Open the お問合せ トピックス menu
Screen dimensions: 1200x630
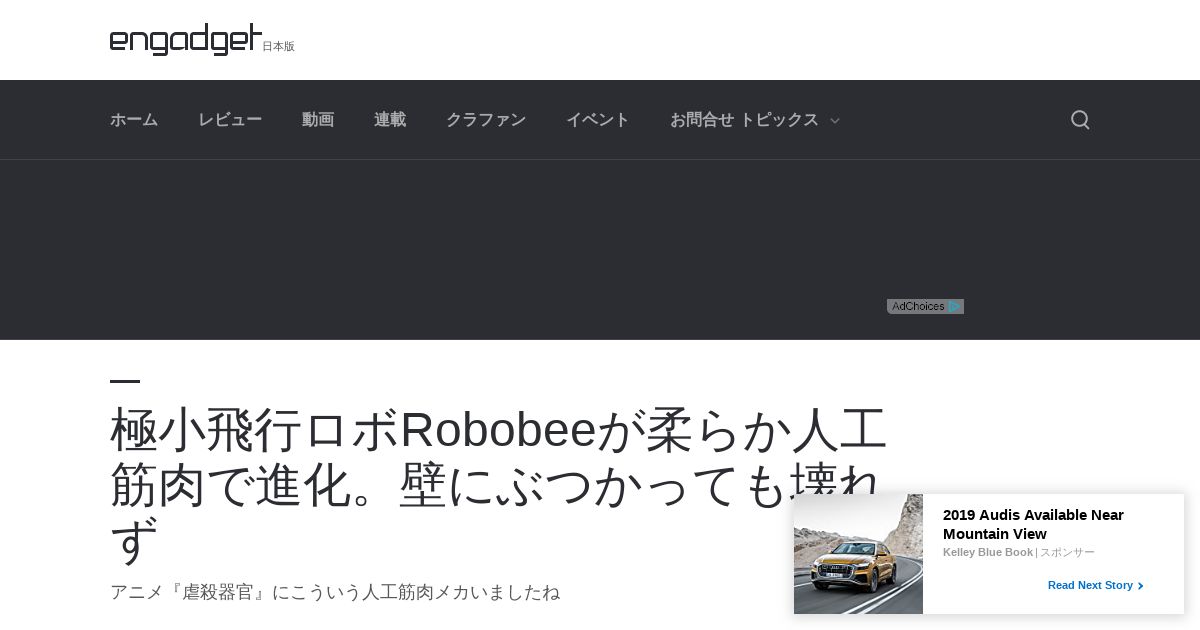click(755, 120)
